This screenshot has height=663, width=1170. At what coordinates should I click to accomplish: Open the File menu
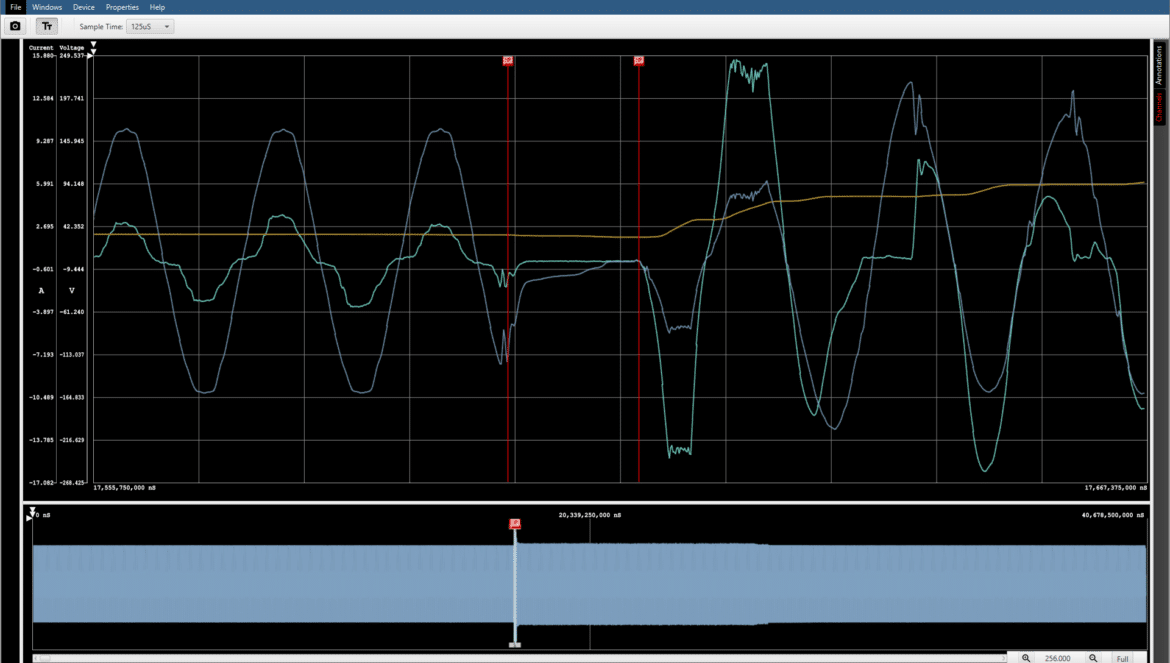click(15, 7)
